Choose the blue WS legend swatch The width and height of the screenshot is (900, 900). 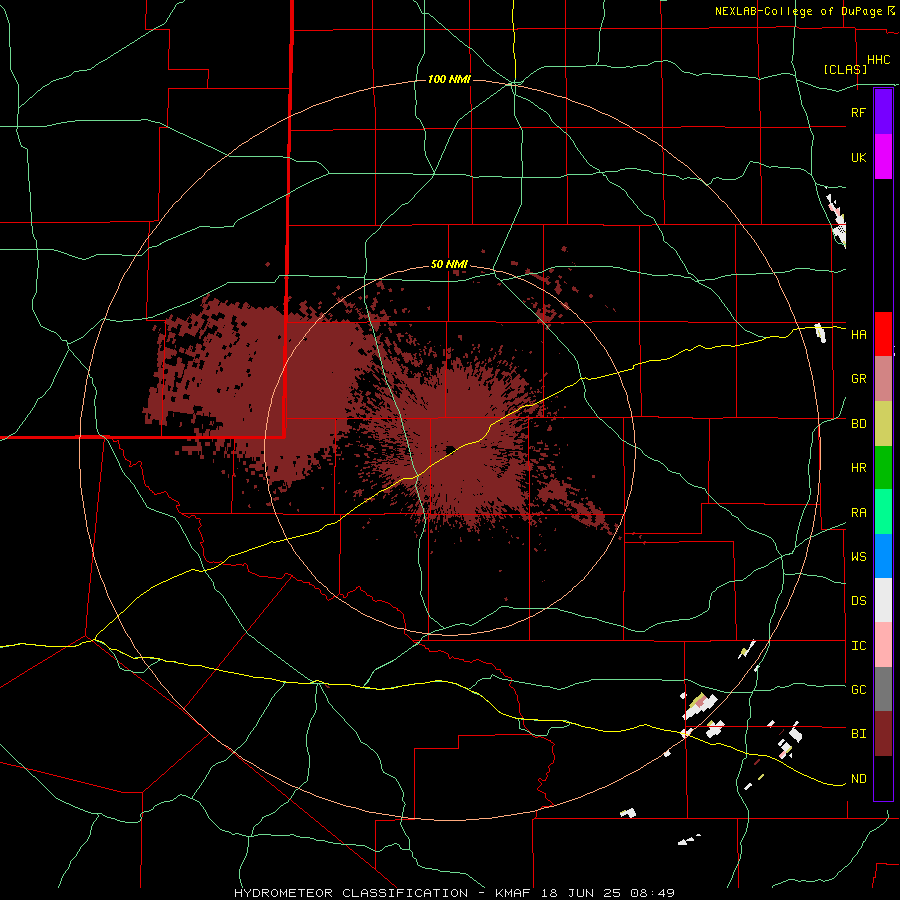coord(883,556)
